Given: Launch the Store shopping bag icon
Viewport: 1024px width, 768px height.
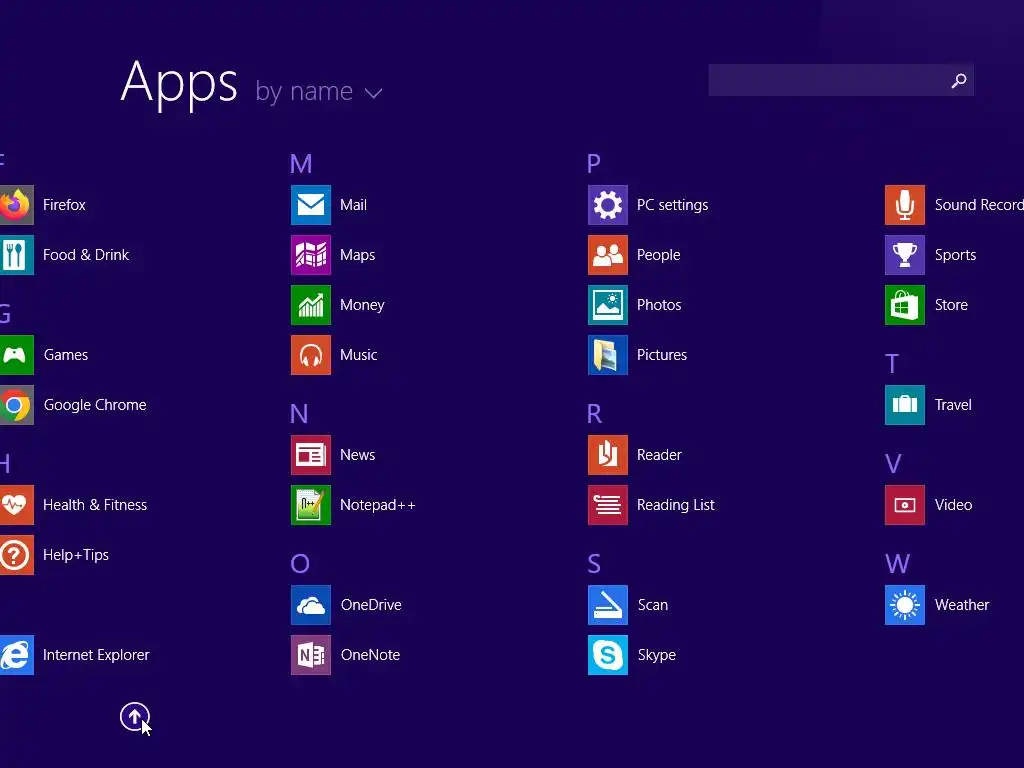Looking at the screenshot, I should click(x=905, y=305).
